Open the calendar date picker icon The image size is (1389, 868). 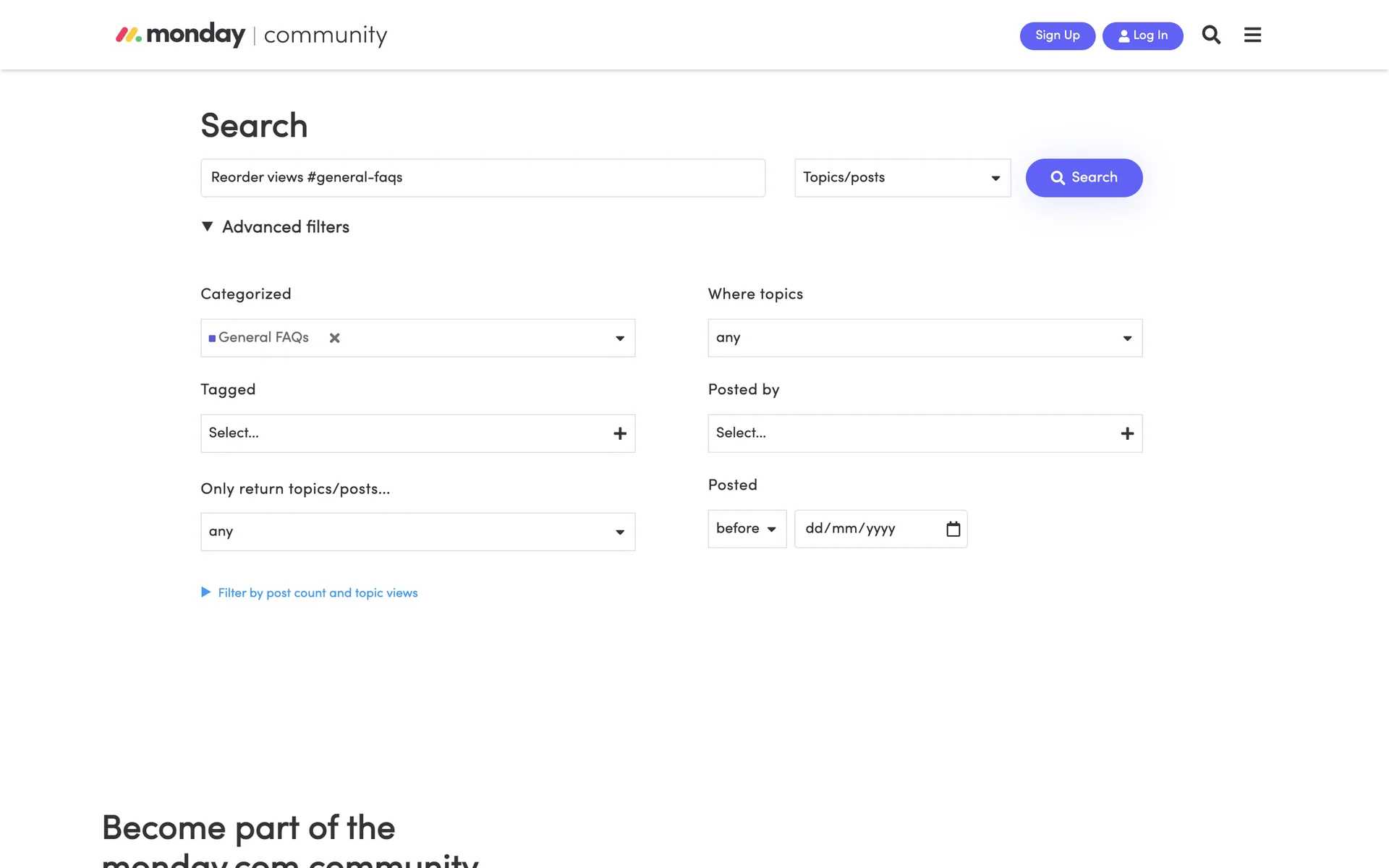point(953,529)
